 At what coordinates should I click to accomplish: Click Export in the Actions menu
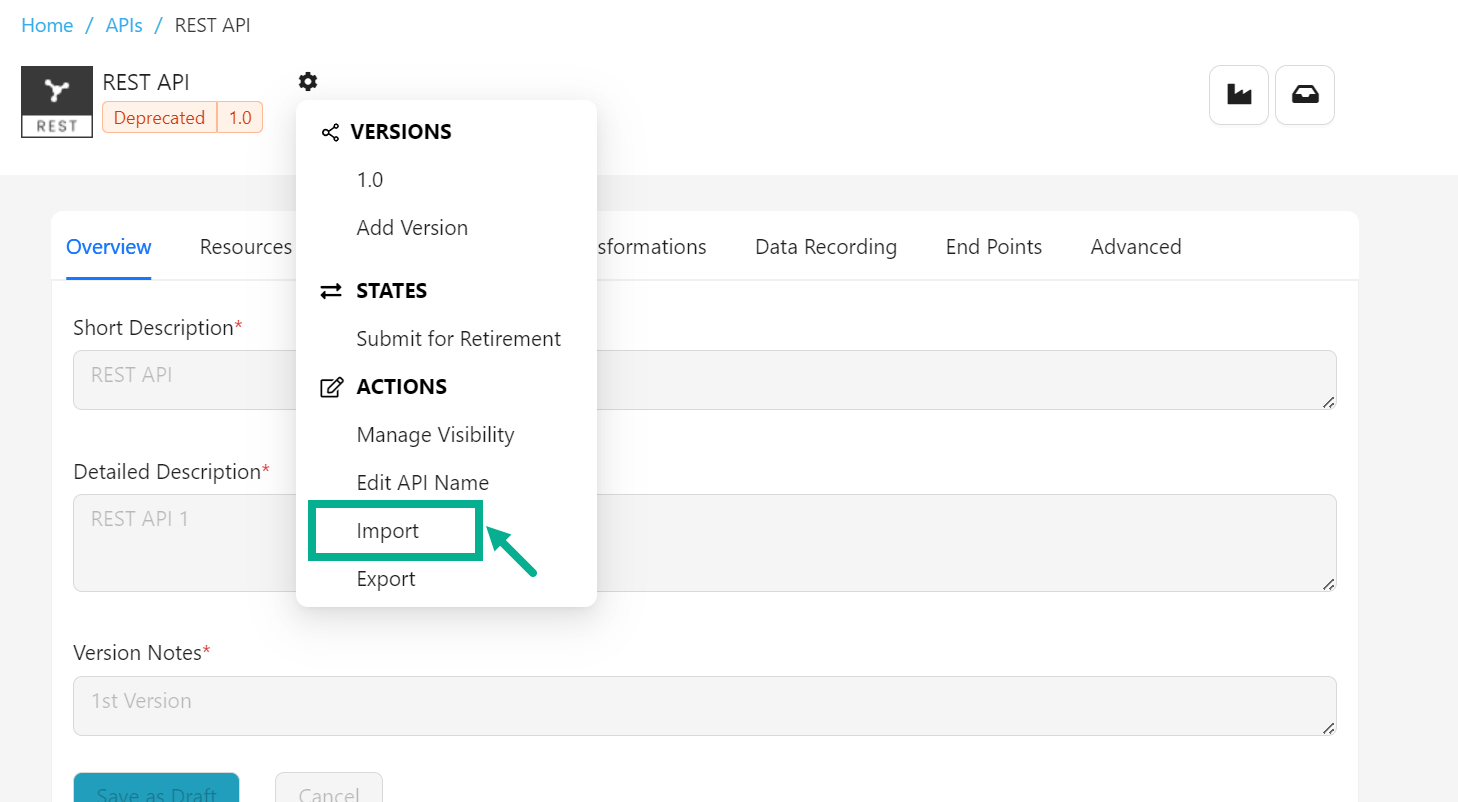coord(386,579)
